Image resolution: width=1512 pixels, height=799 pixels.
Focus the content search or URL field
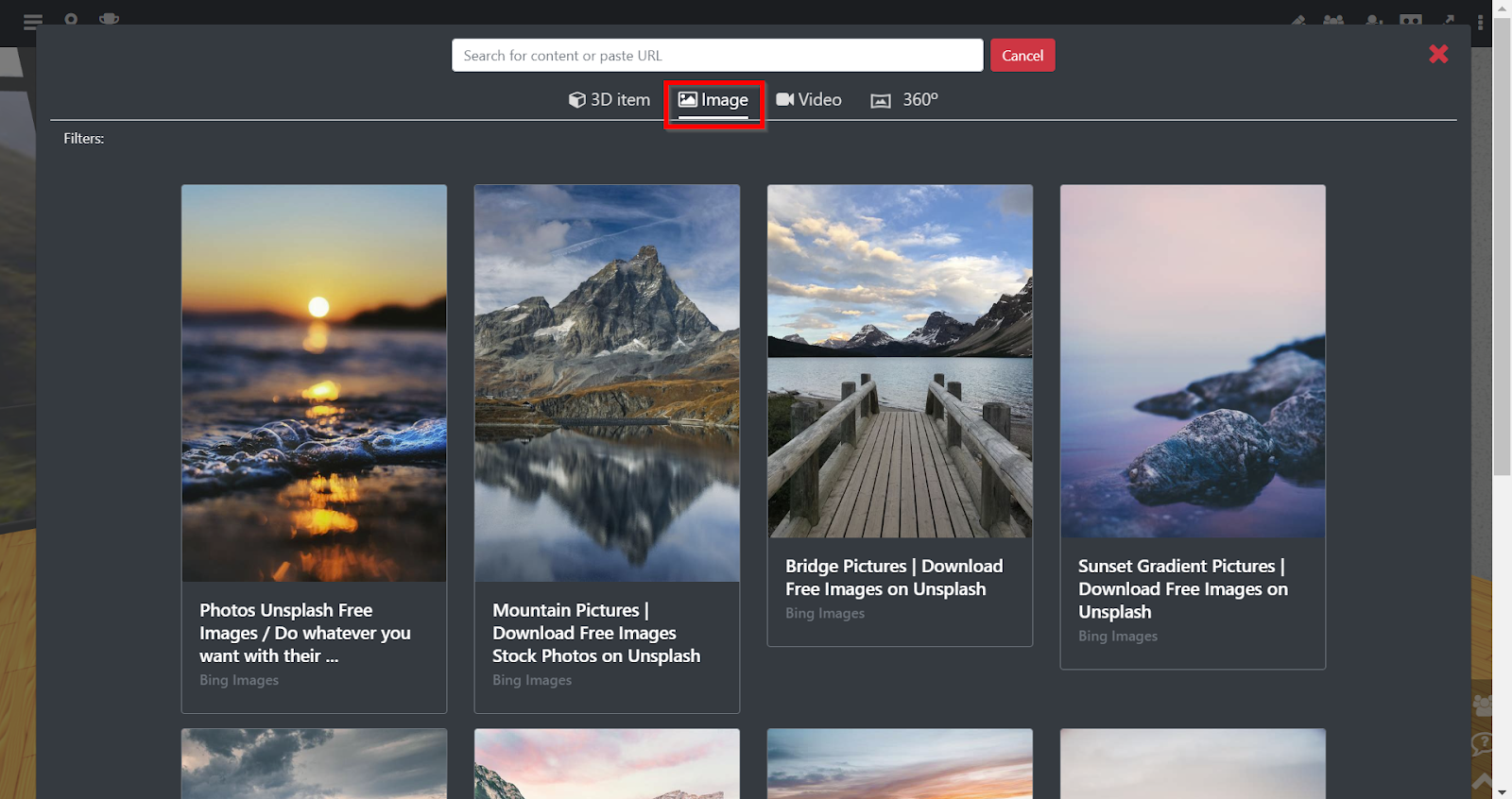point(717,56)
